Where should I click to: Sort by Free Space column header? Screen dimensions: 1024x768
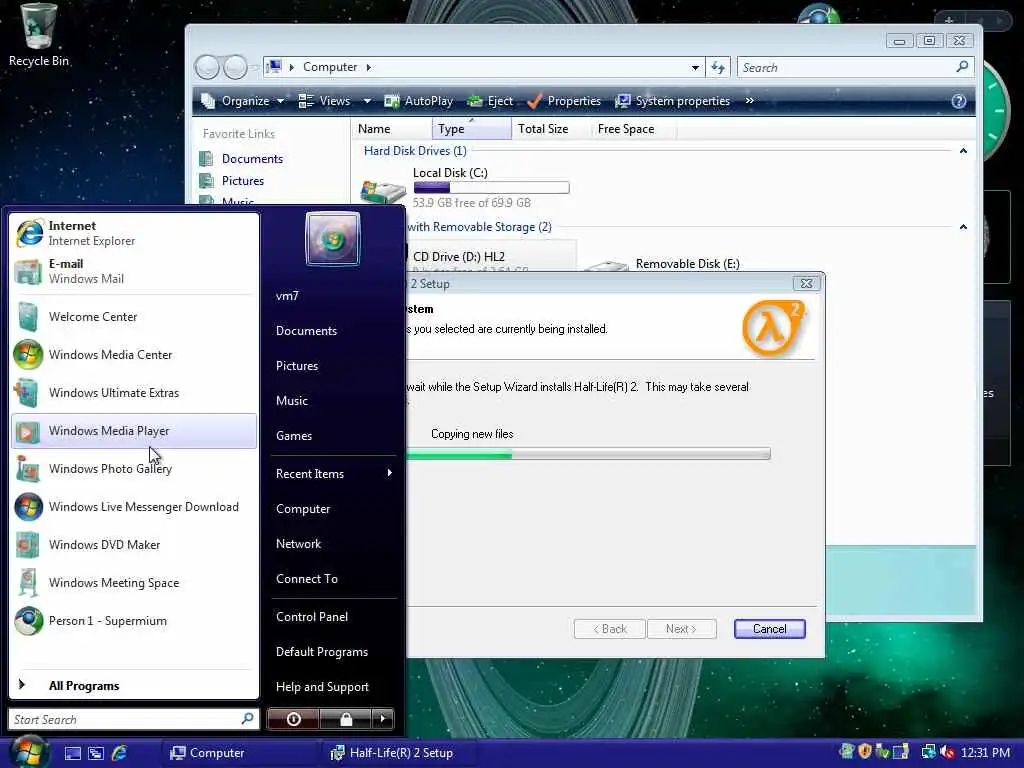click(x=633, y=129)
